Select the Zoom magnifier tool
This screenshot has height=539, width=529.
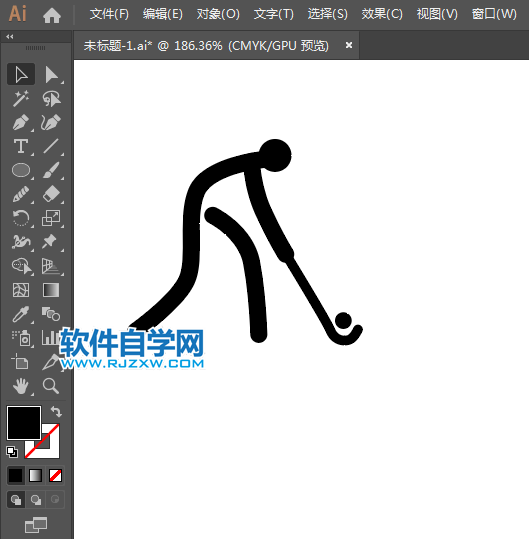tap(51, 386)
